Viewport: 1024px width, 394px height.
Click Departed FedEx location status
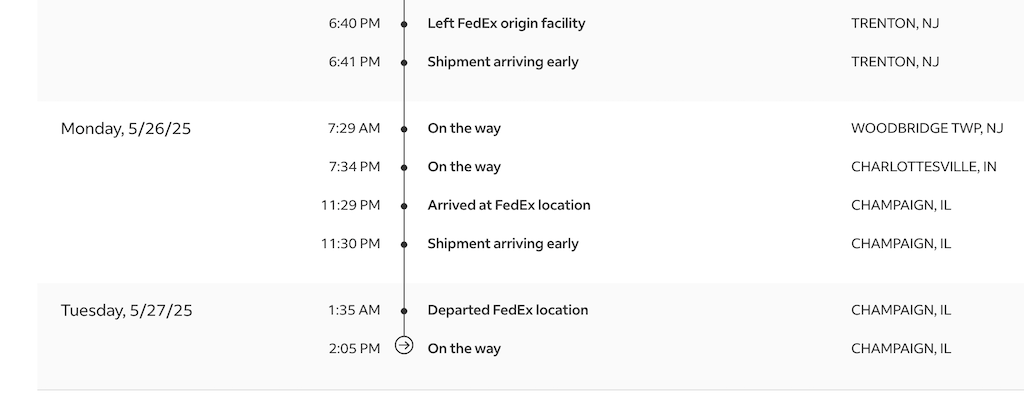pos(507,310)
